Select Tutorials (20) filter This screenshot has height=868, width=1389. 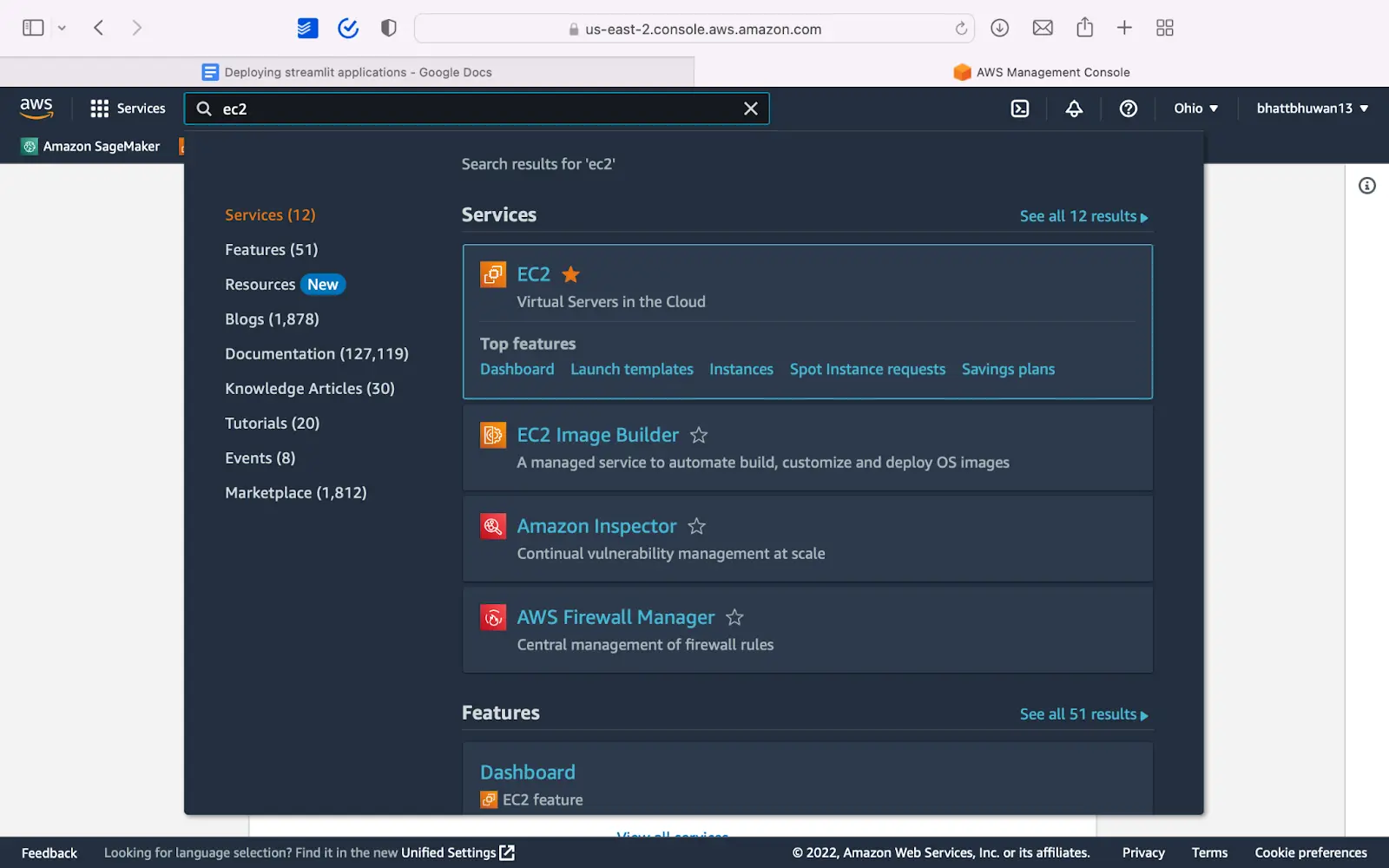point(272,423)
